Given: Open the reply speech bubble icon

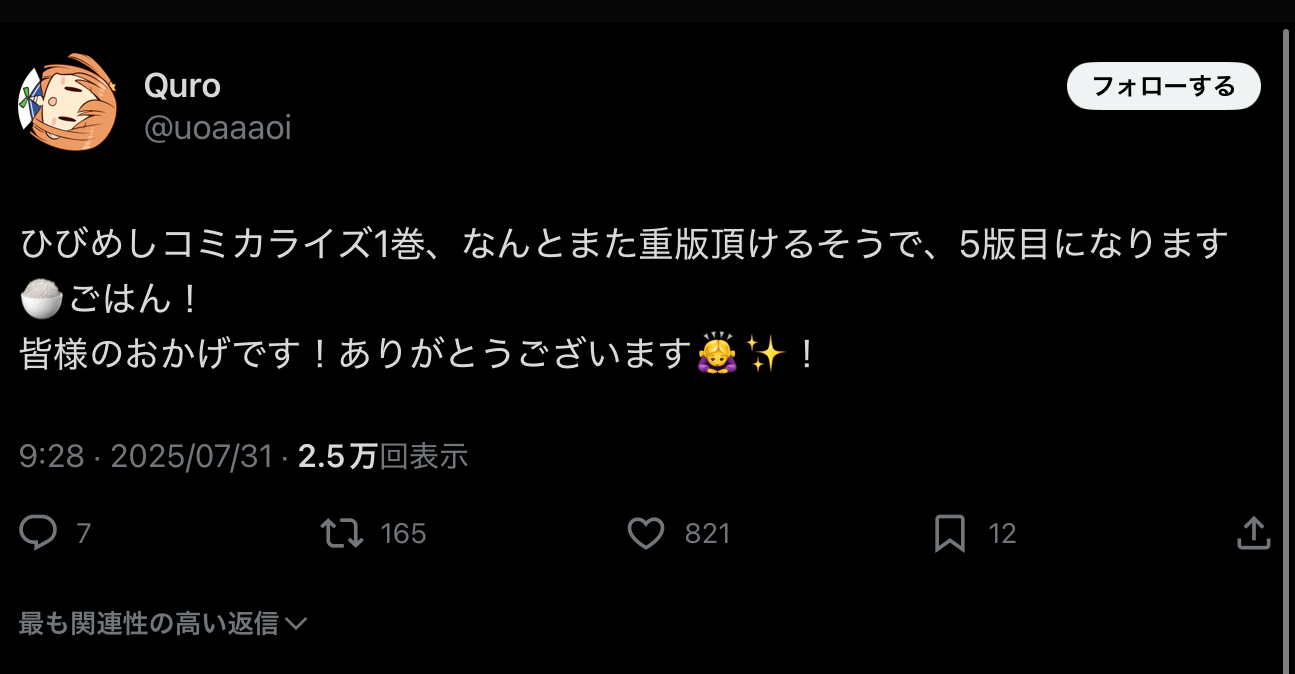Looking at the screenshot, I should tap(38, 533).
